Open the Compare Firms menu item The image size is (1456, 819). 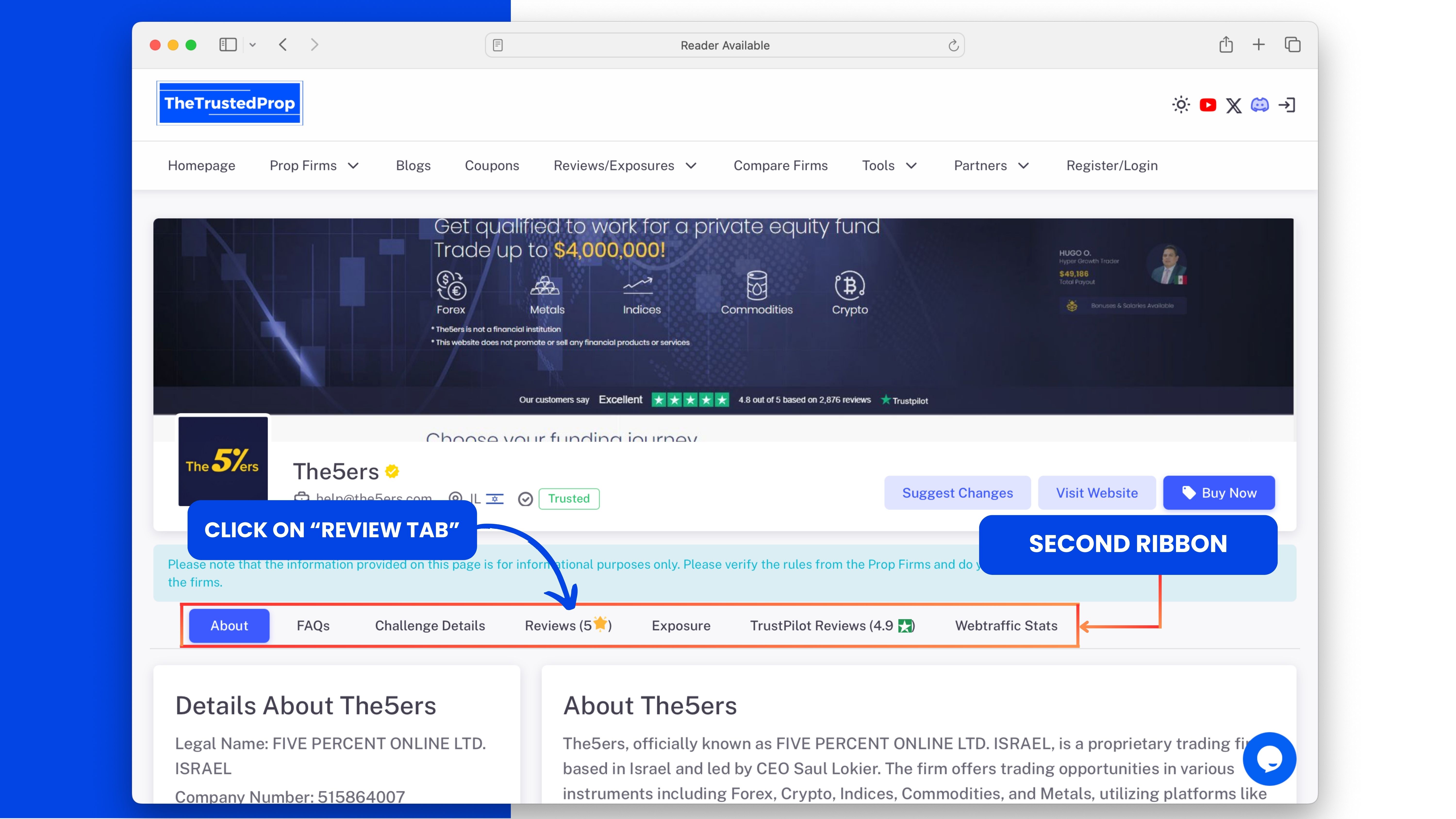pyautogui.click(x=781, y=165)
